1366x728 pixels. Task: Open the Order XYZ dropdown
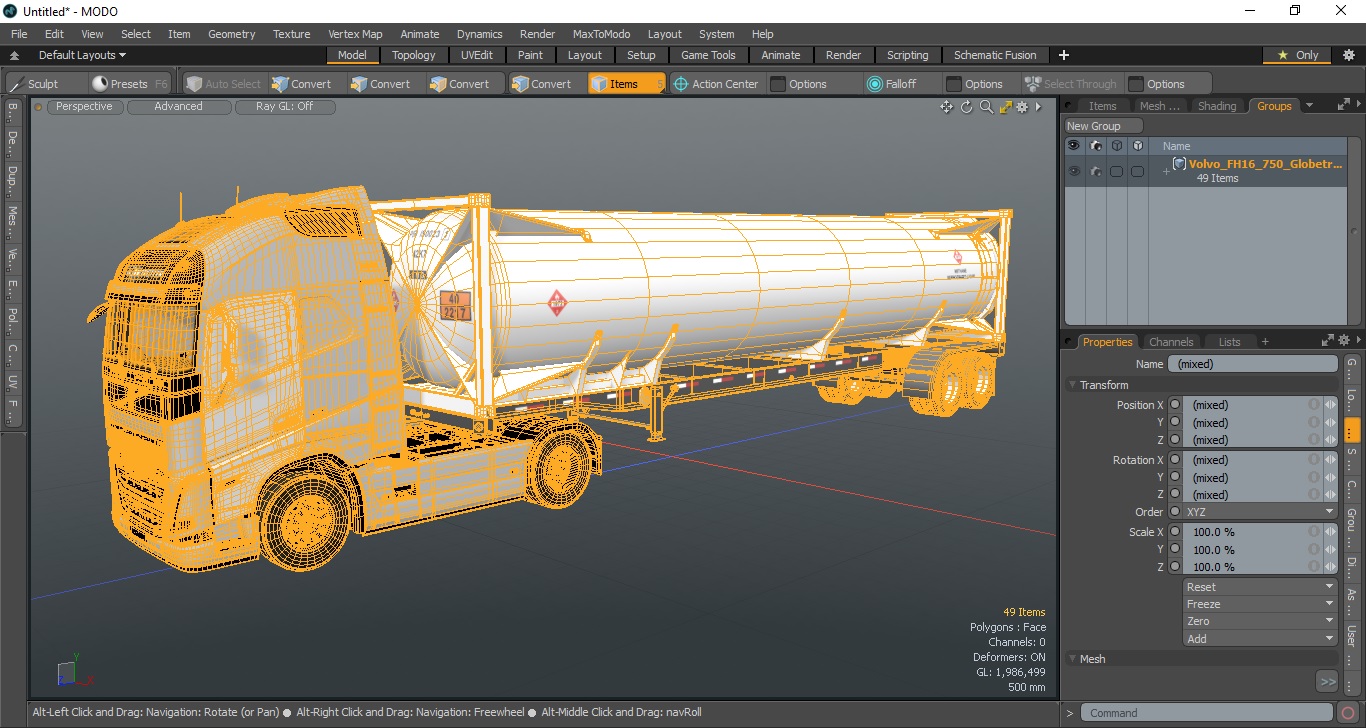tap(1260, 512)
